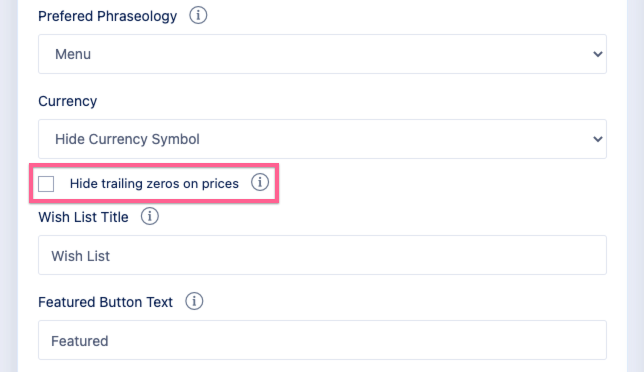Screen dimensions: 644x372
Task: Select the 'Menu' value text in dropdown
Action: (73, 54)
